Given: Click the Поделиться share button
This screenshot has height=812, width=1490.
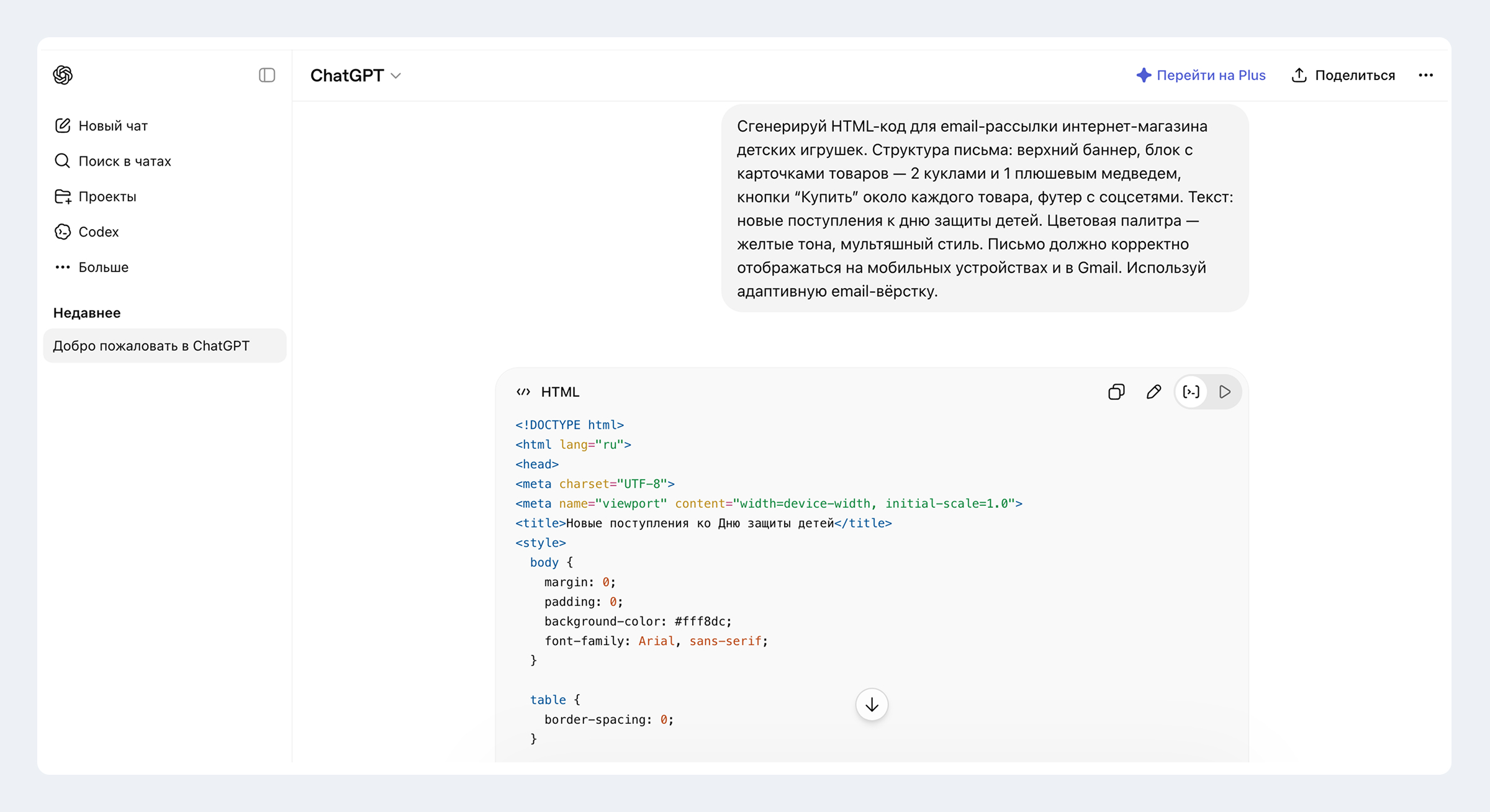Looking at the screenshot, I should pos(1343,75).
